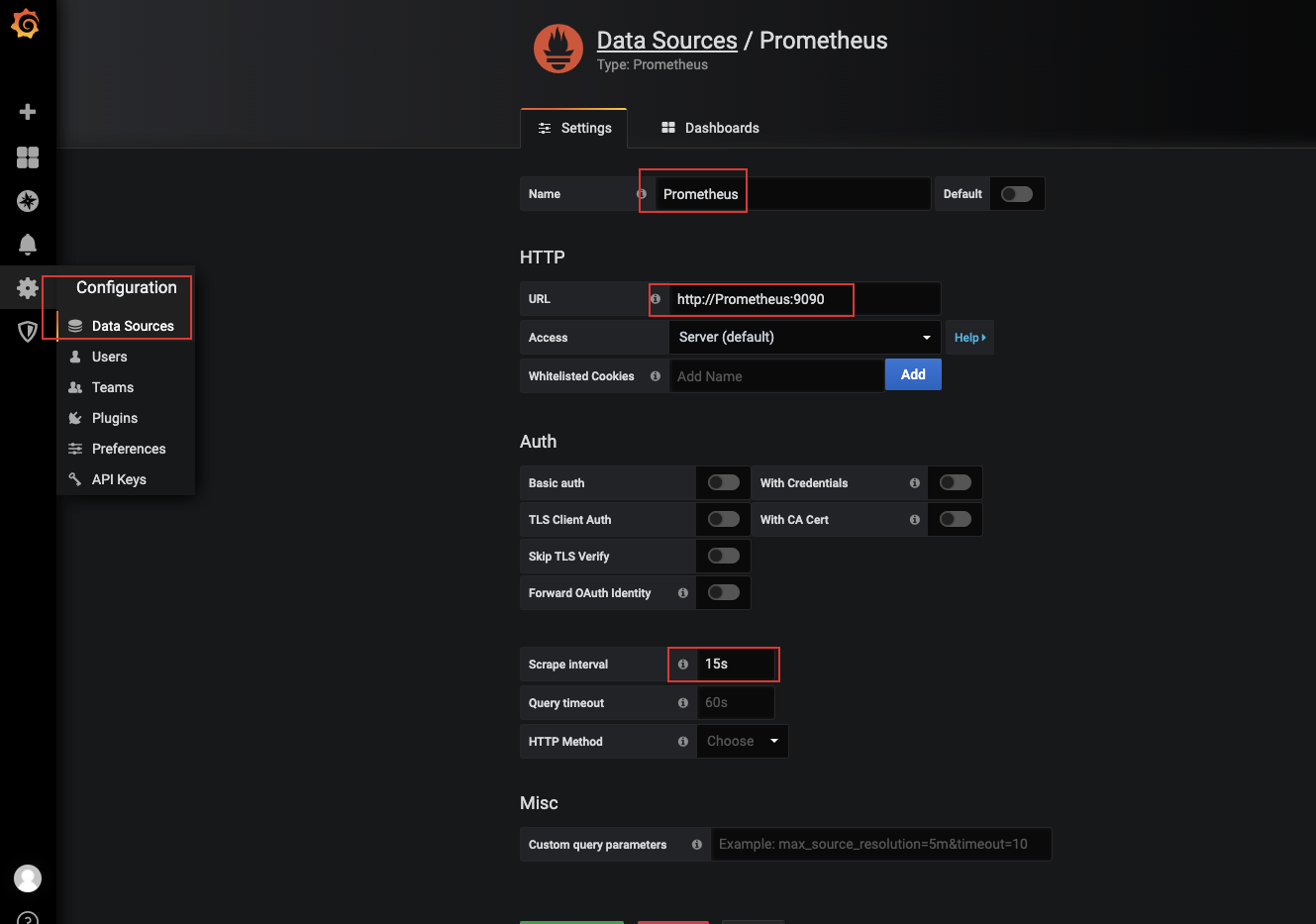Open the Alerting bell icon
1316x924 pixels.
pos(28,244)
